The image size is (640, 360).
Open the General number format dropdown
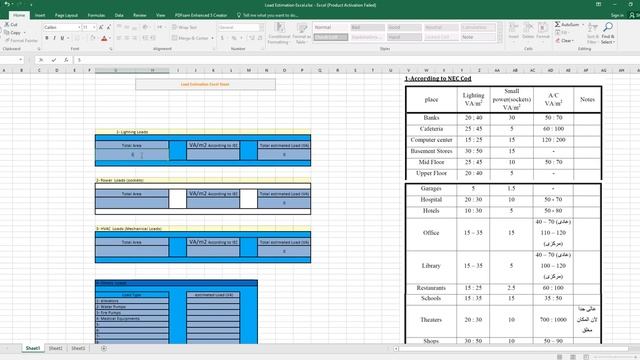(261, 27)
